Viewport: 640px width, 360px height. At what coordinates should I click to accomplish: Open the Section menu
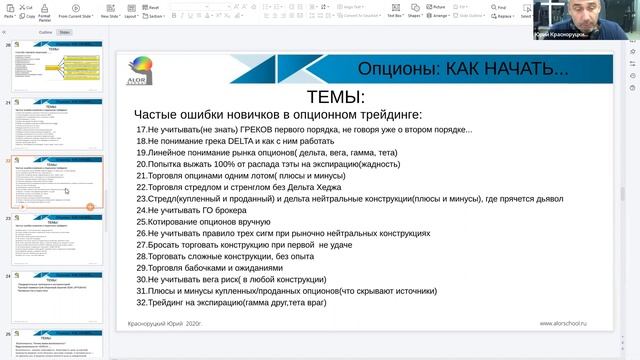[x=153, y=16]
